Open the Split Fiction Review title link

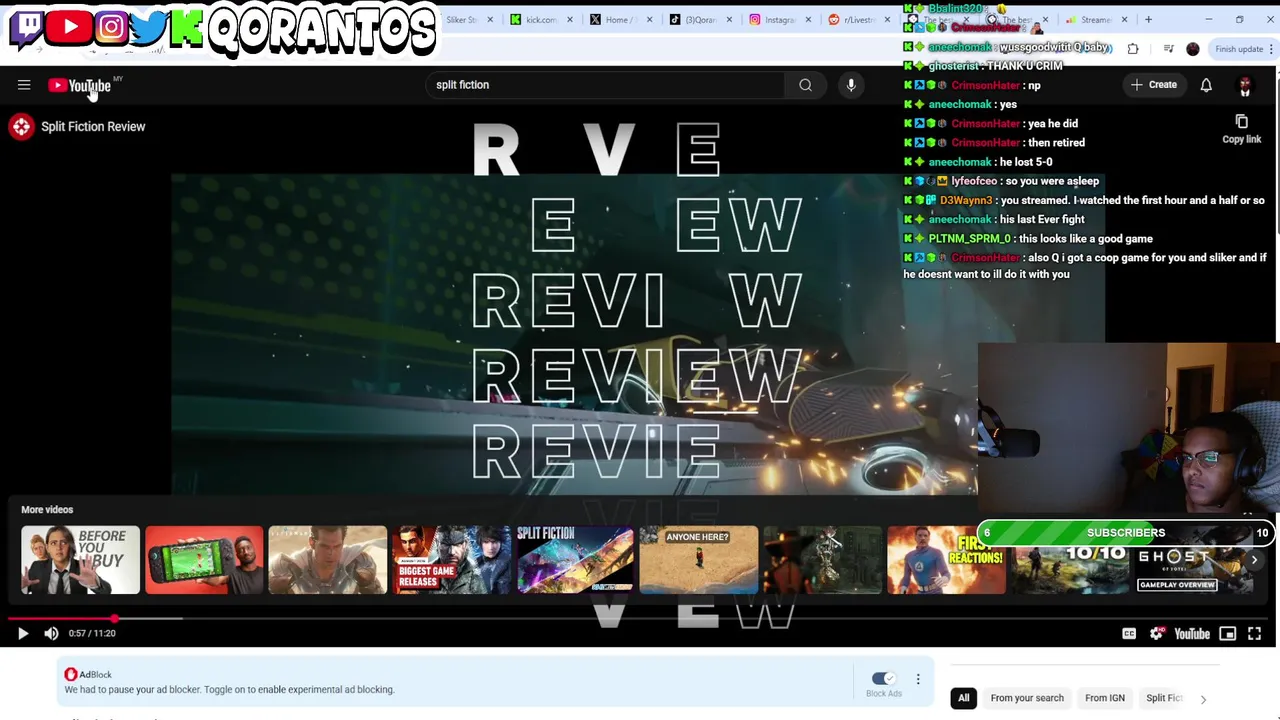tap(93, 127)
